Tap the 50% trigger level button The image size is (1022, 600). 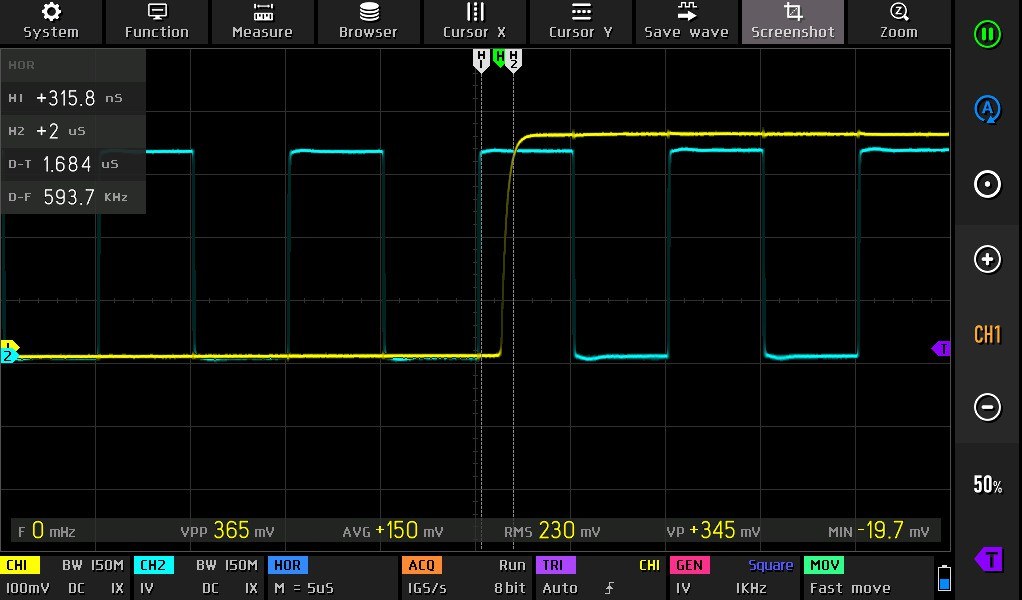tap(987, 485)
